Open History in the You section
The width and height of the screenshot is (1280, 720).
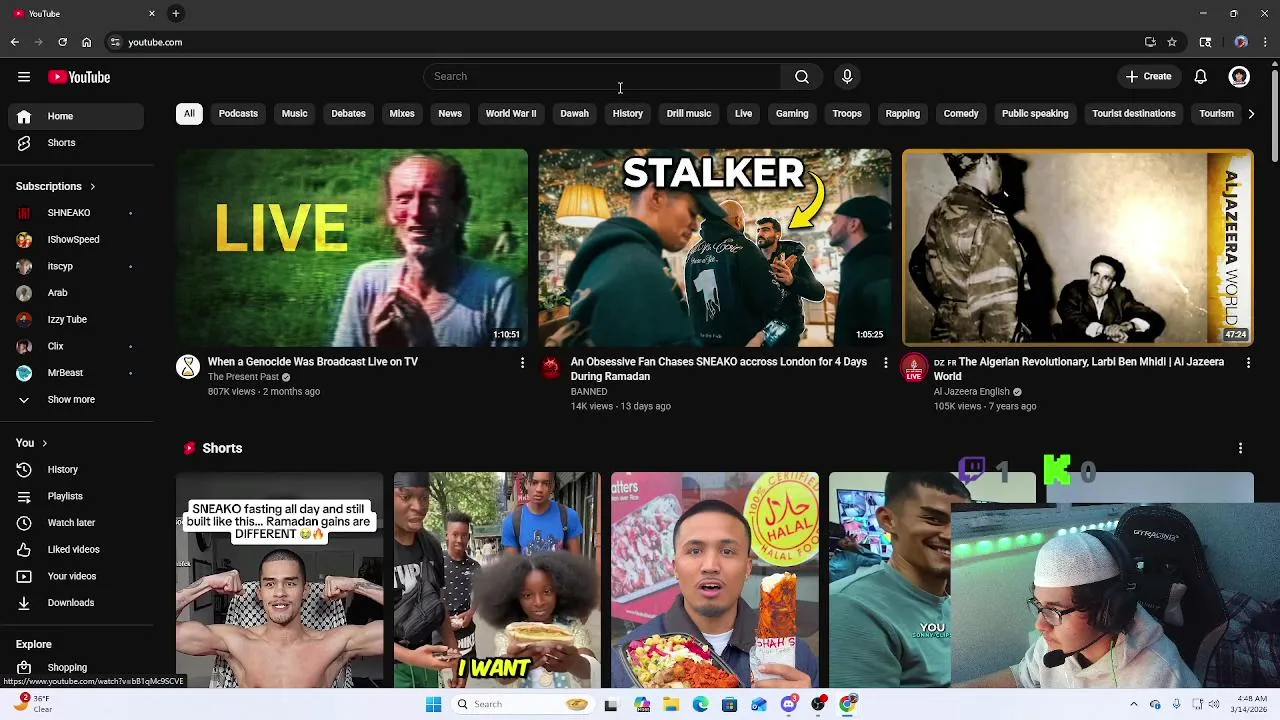pos(77,469)
